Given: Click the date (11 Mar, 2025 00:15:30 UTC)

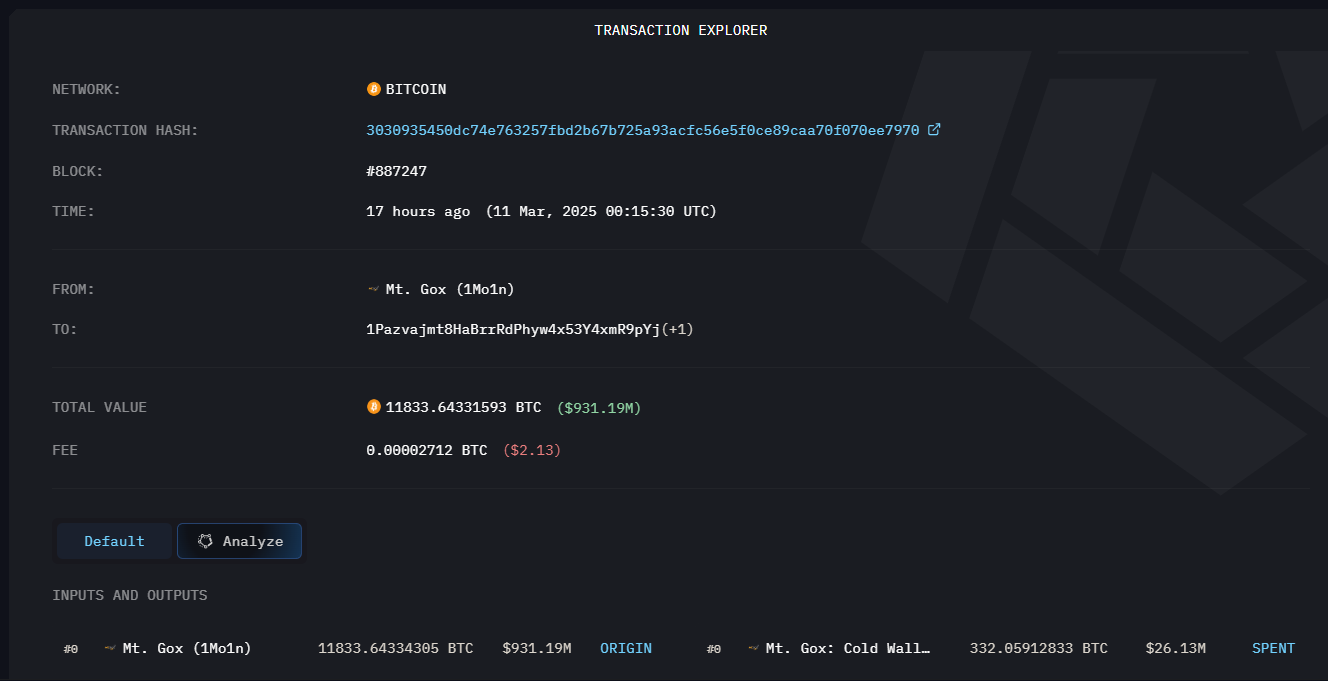Looking at the screenshot, I should point(601,211).
